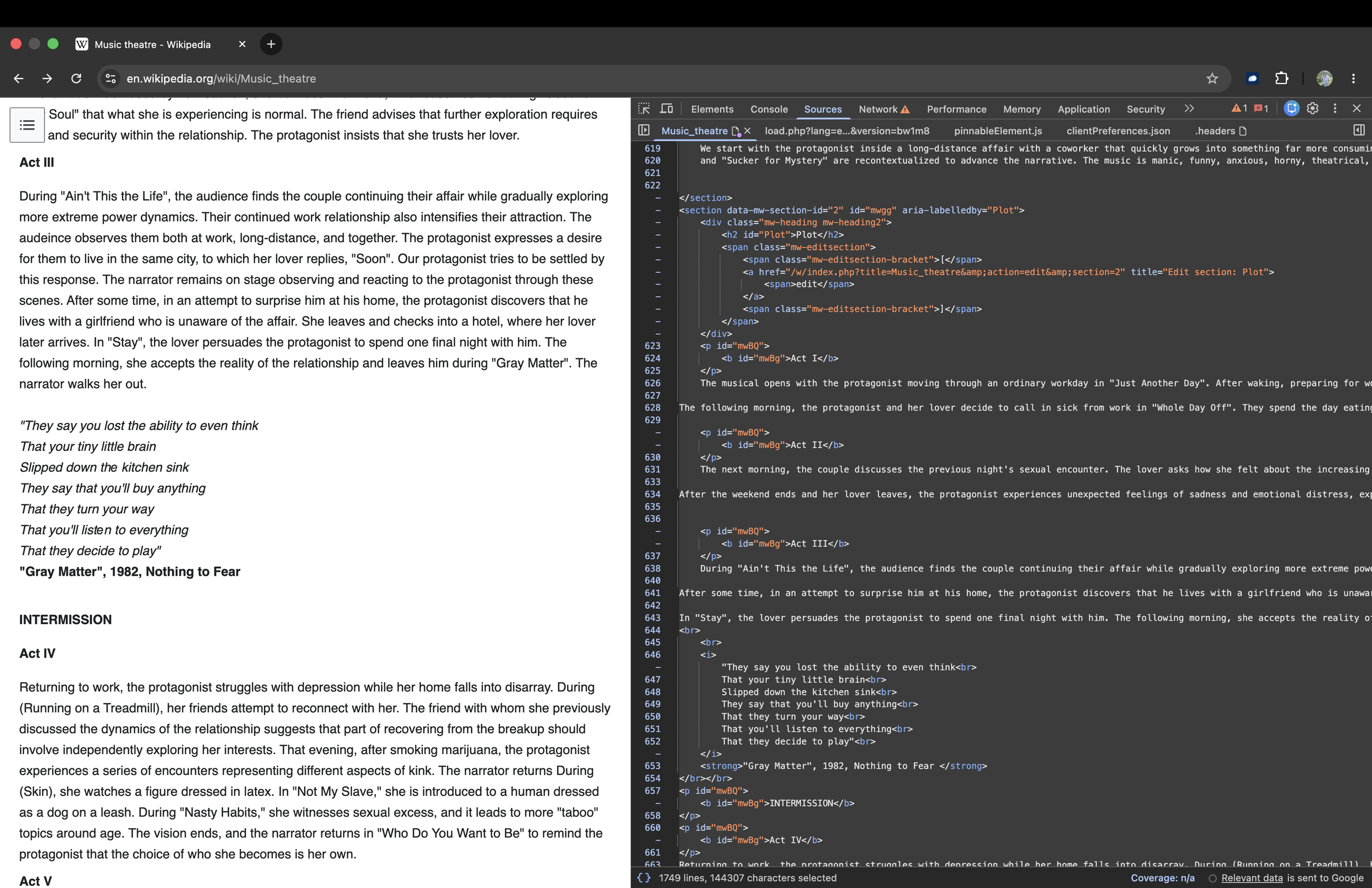Click the section data-mw-section-id="2" source line

point(851,210)
